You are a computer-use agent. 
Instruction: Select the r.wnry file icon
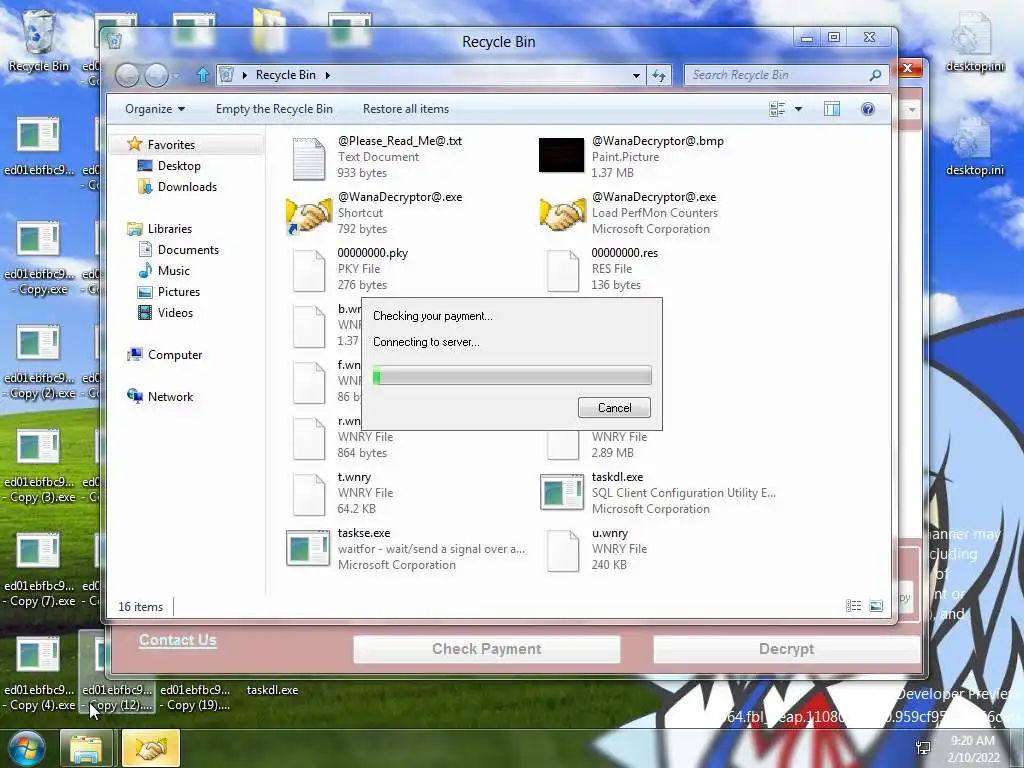[x=308, y=438]
